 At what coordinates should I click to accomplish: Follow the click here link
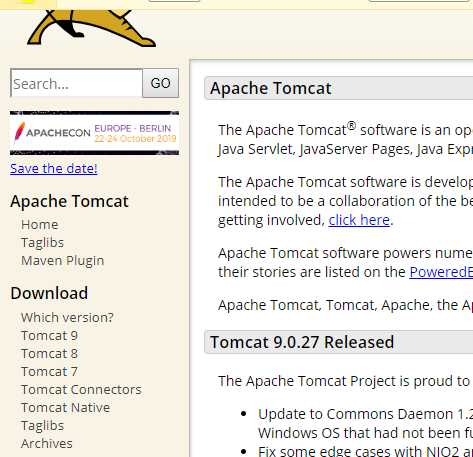[x=359, y=220]
